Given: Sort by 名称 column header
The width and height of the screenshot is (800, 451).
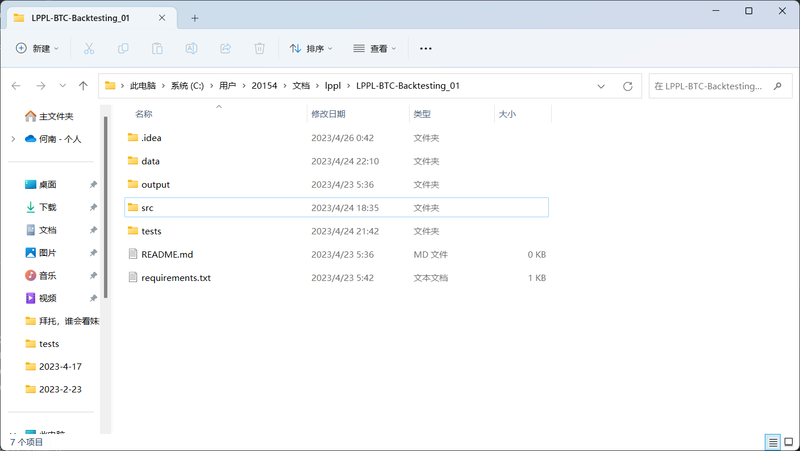Looking at the screenshot, I should tap(144, 114).
